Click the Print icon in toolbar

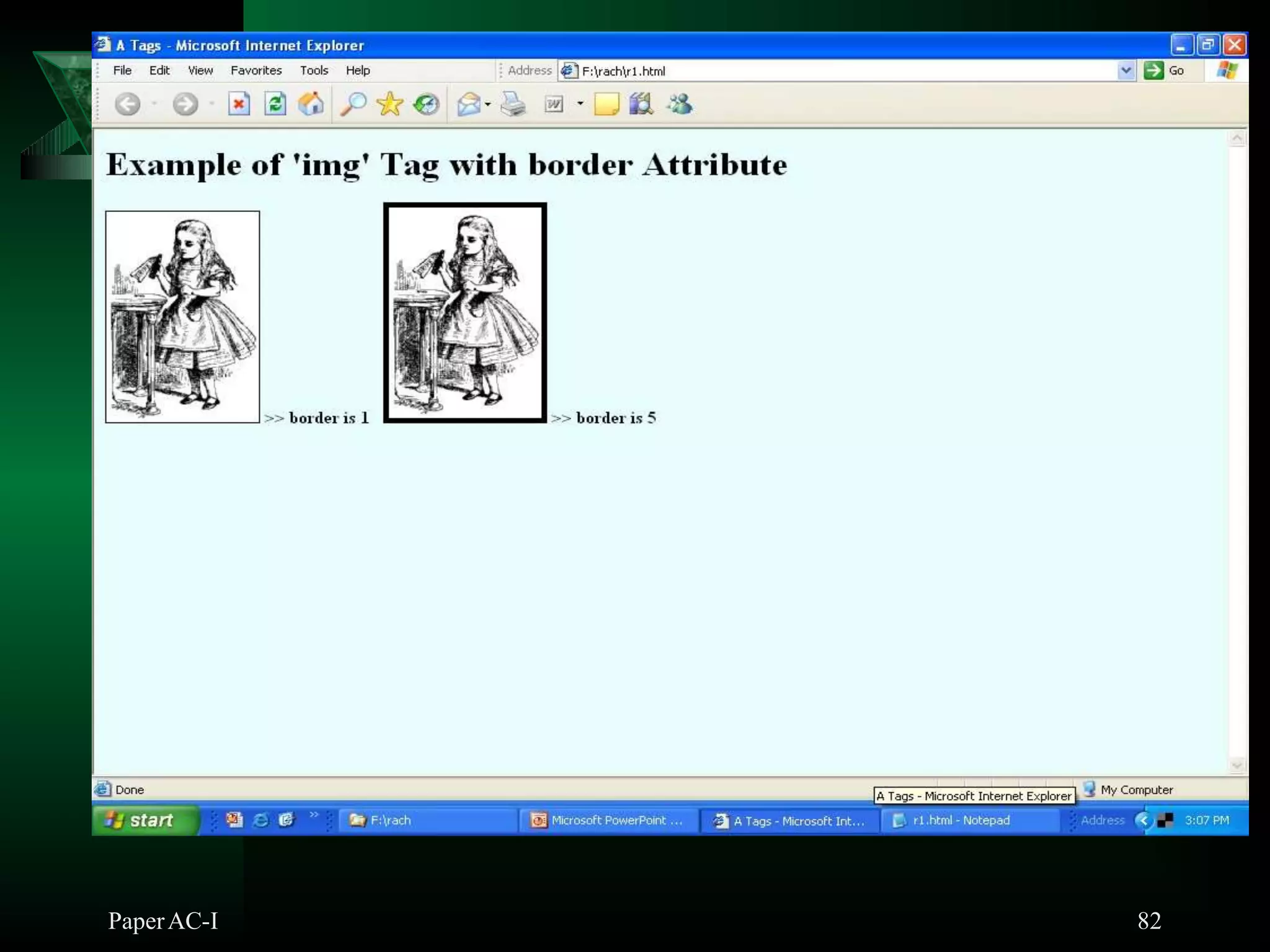pos(513,104)
